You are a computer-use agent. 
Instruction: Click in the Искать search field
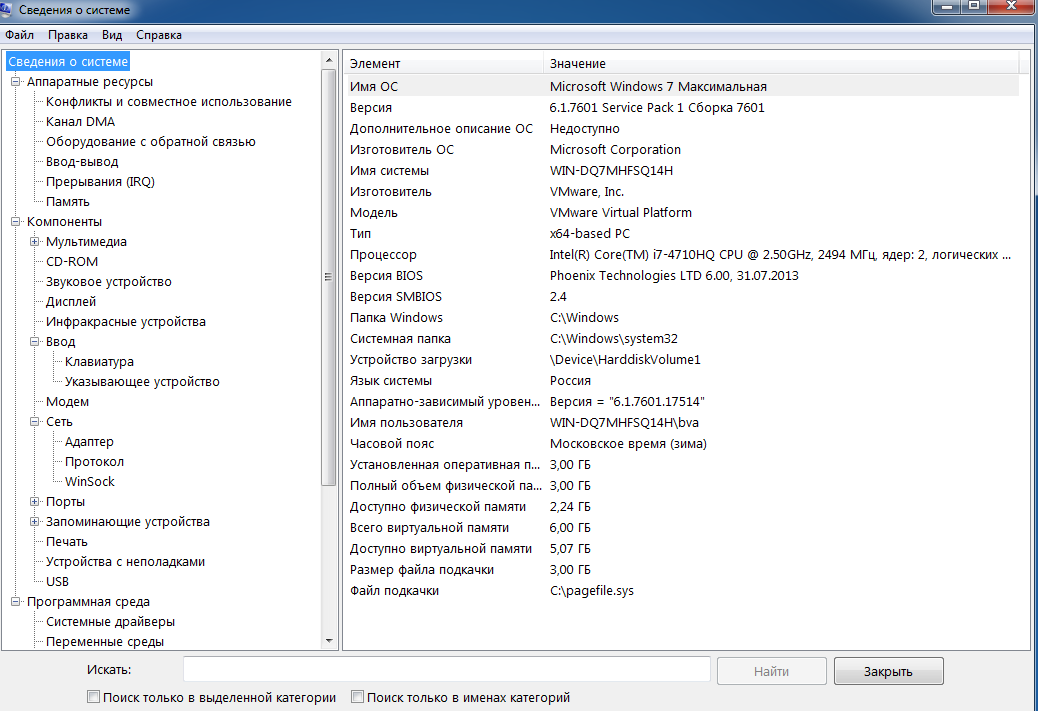446,670
